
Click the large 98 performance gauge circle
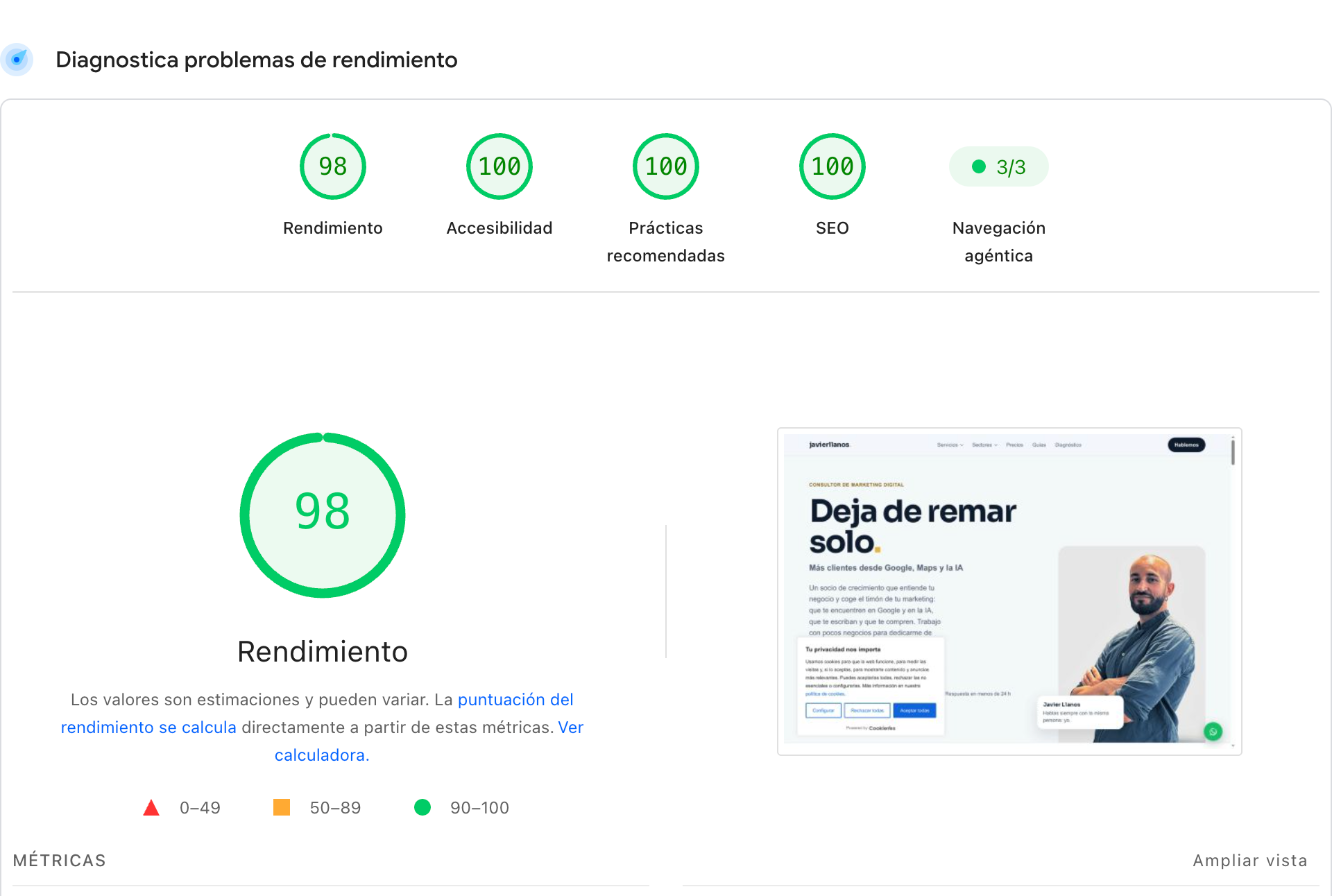coord(322,515)
